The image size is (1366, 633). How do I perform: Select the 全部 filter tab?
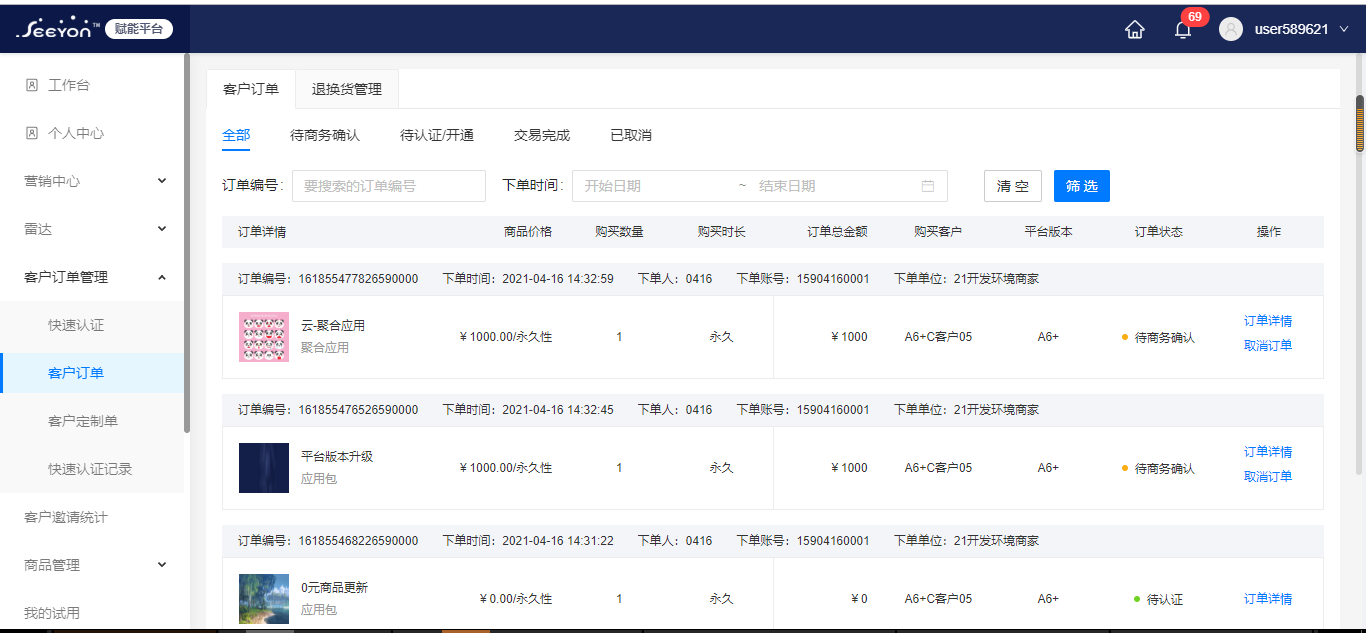tap(236, 135)
